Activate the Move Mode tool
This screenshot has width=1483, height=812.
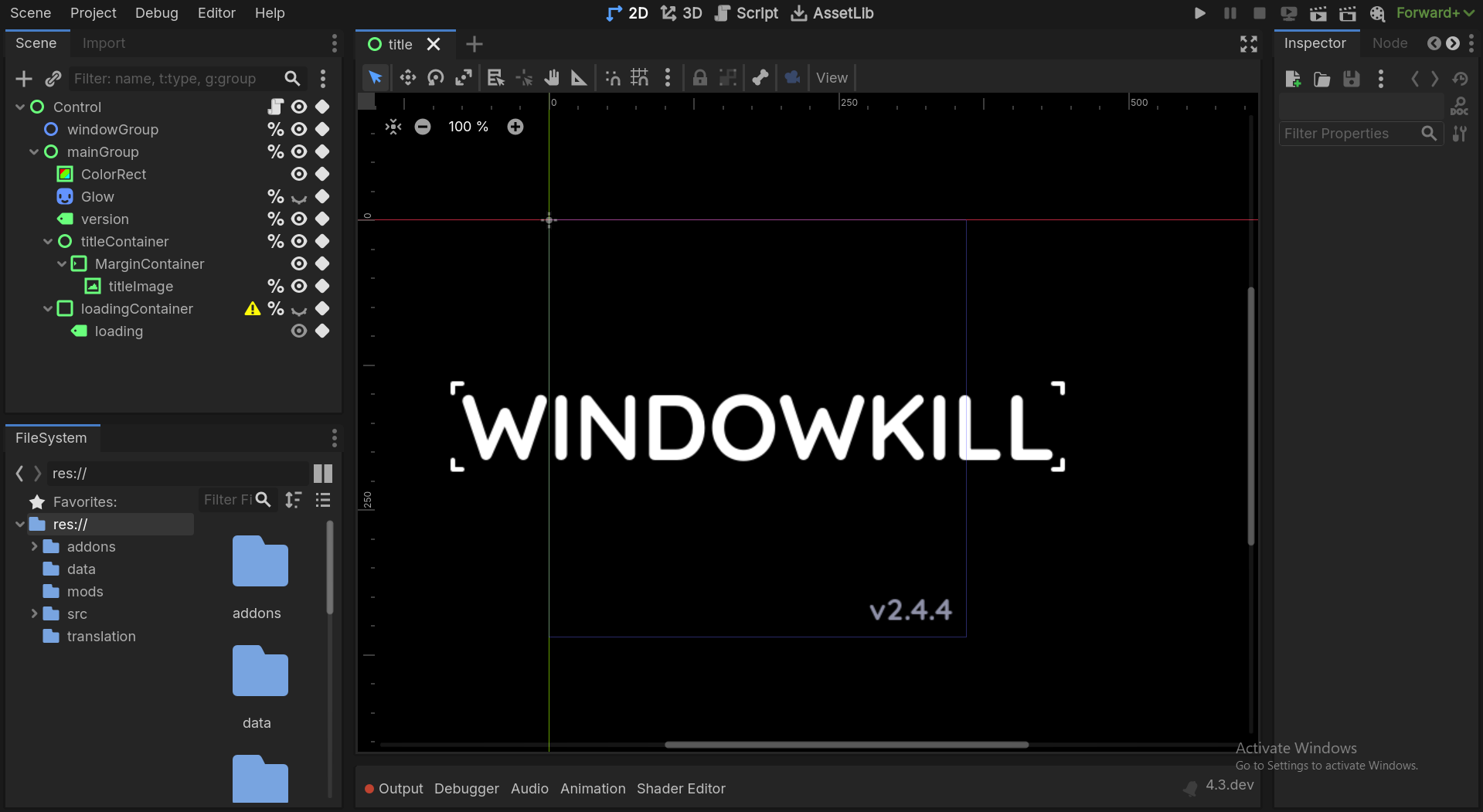point(407,77)
